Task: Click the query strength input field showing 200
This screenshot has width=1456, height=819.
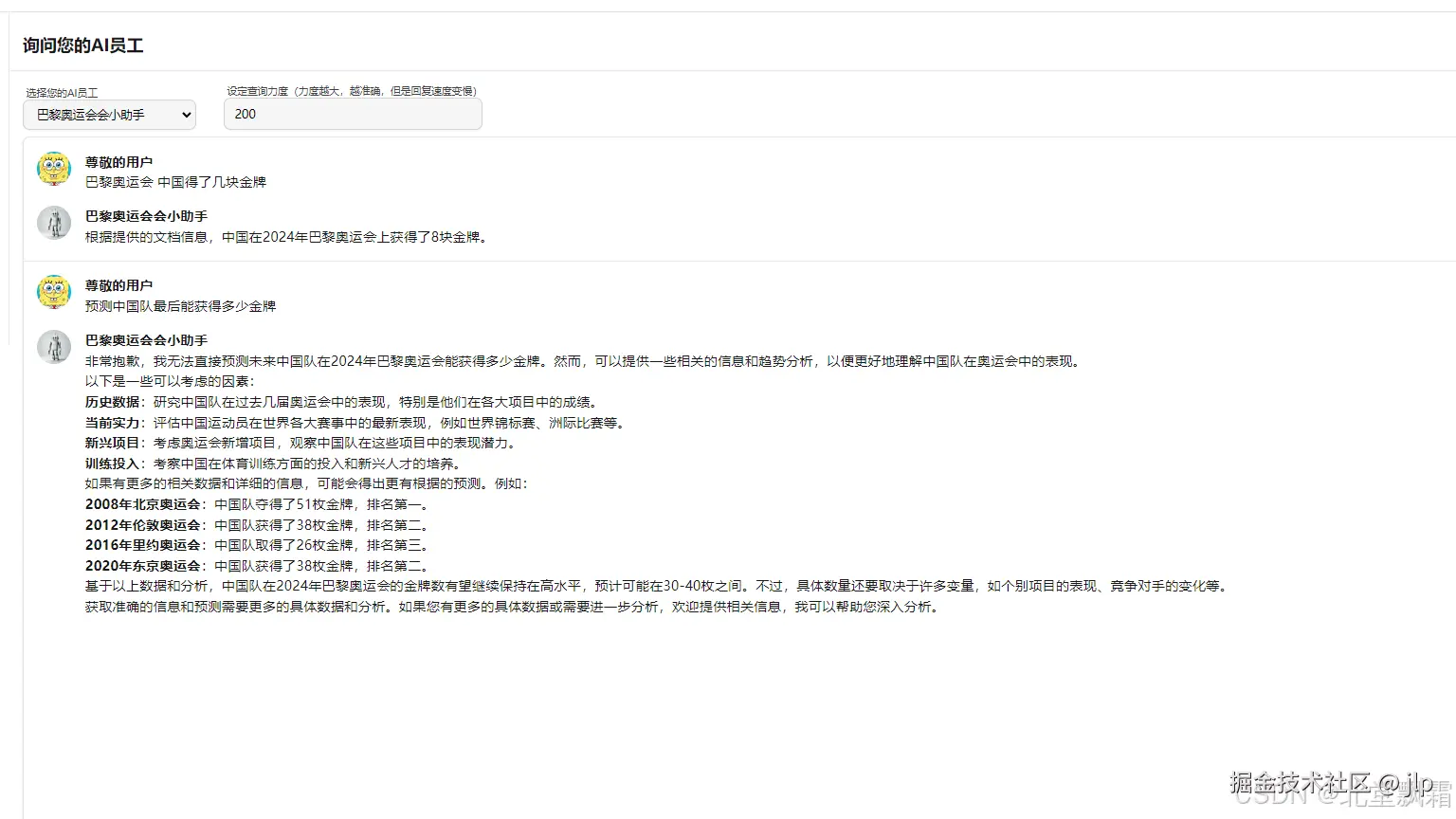Action: [353, 114]
